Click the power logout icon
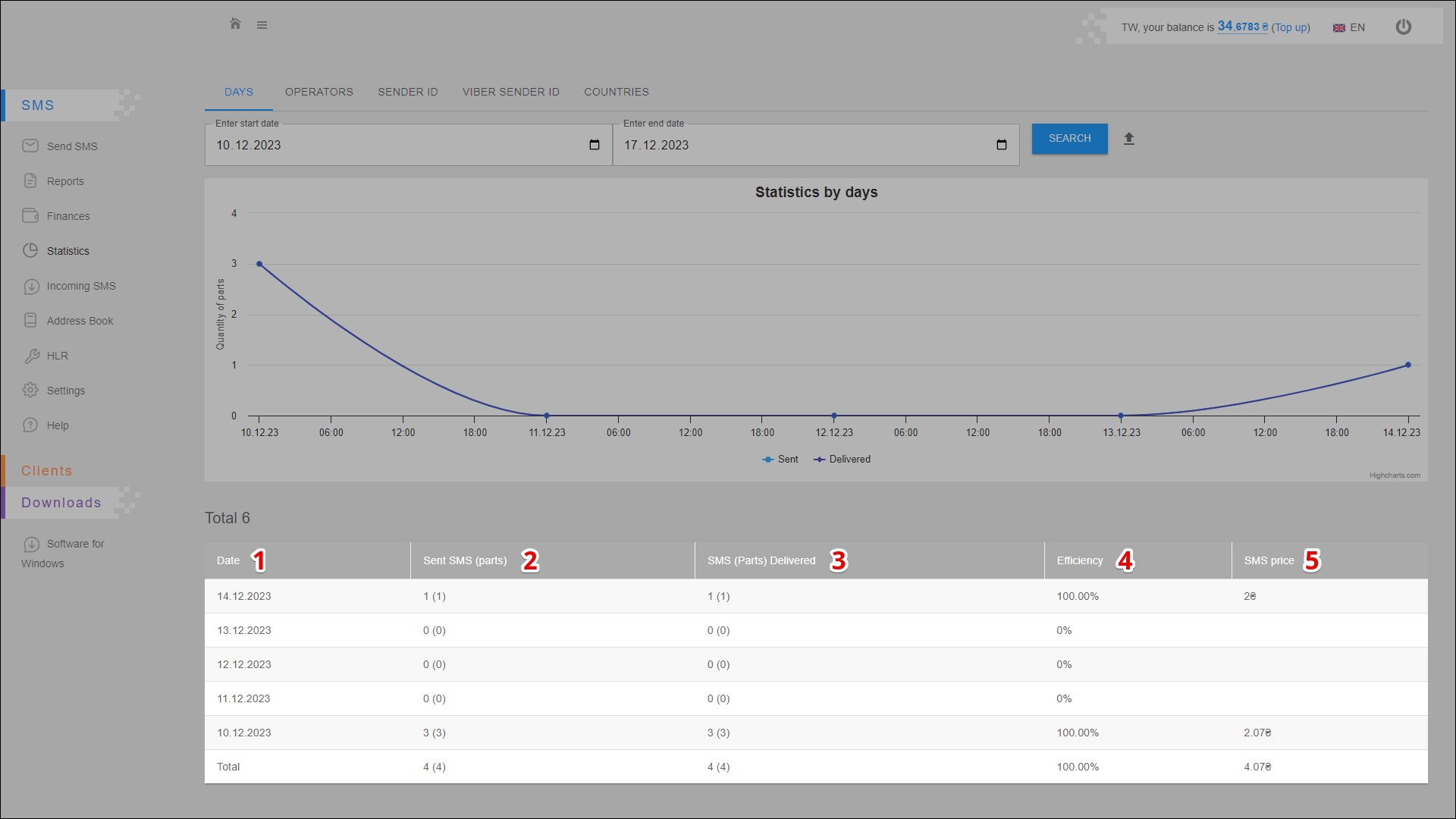Screen dimensions: 1456x819 click(x=1404, y=27)
